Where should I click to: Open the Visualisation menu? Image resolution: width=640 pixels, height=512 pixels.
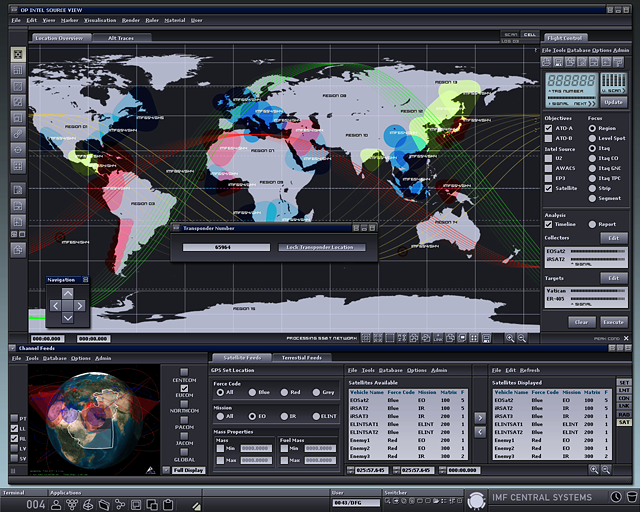[x=100, y=20]
